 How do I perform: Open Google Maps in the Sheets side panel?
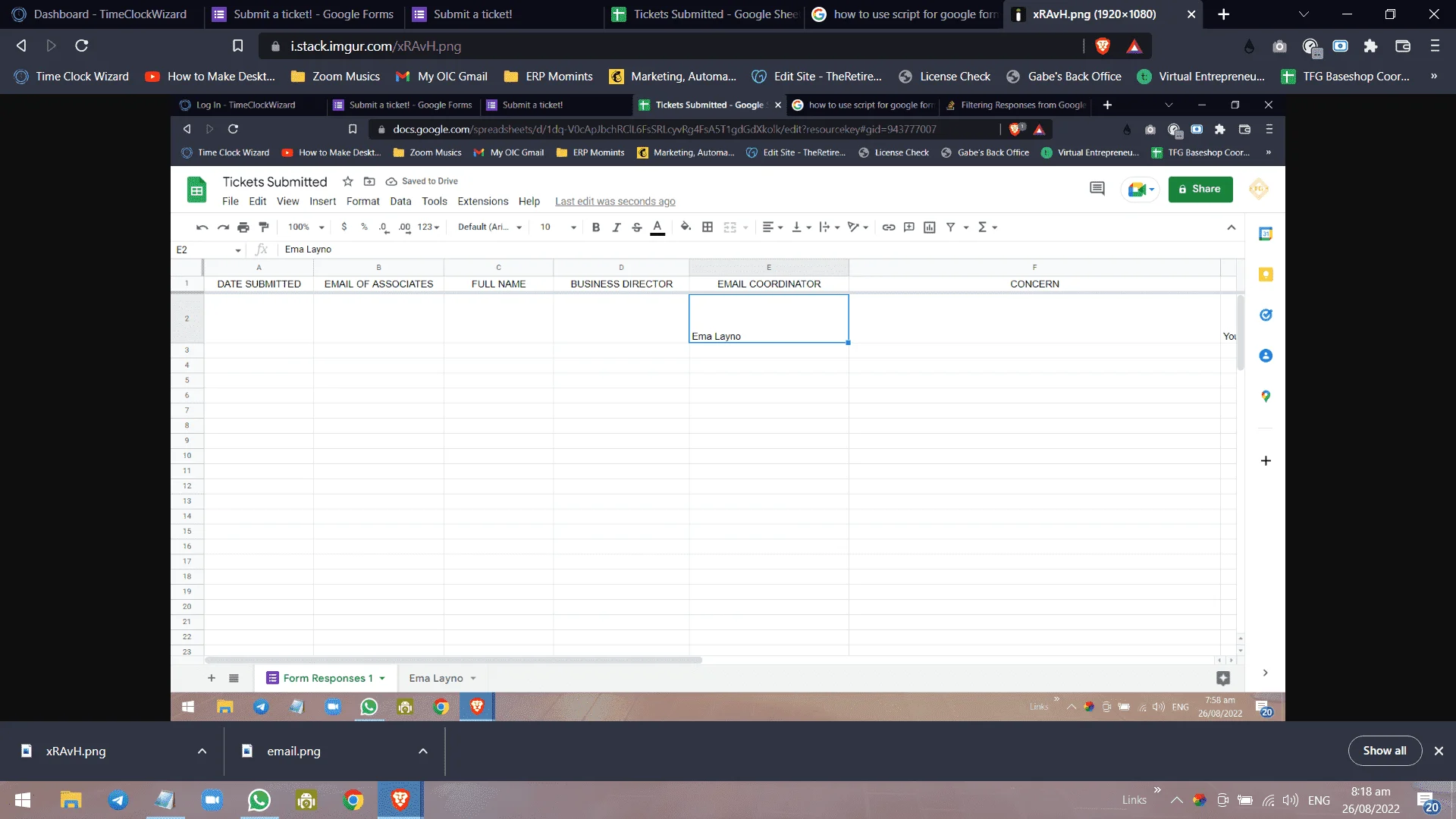(1266, 397)
